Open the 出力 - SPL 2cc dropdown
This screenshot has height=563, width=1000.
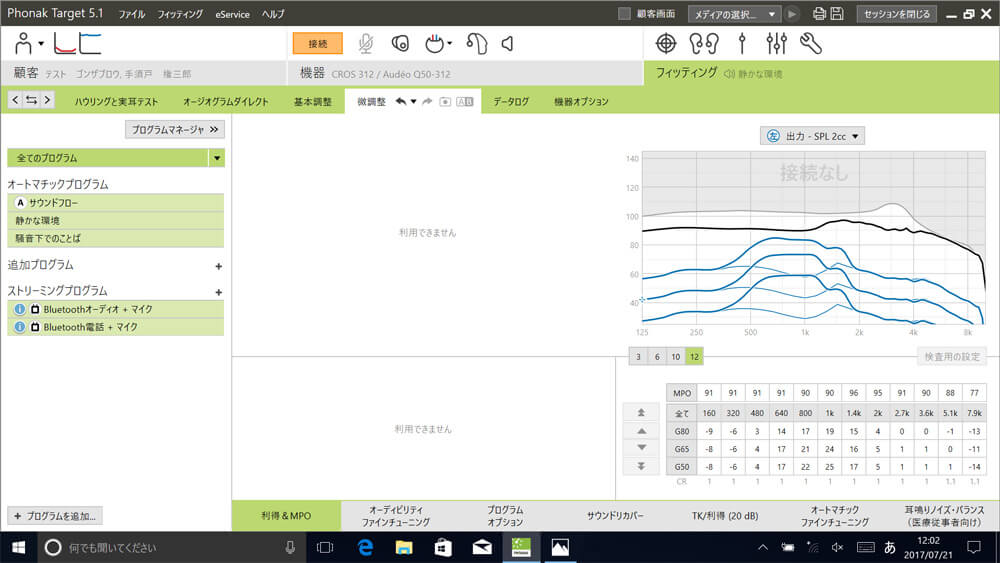[812, 136]
